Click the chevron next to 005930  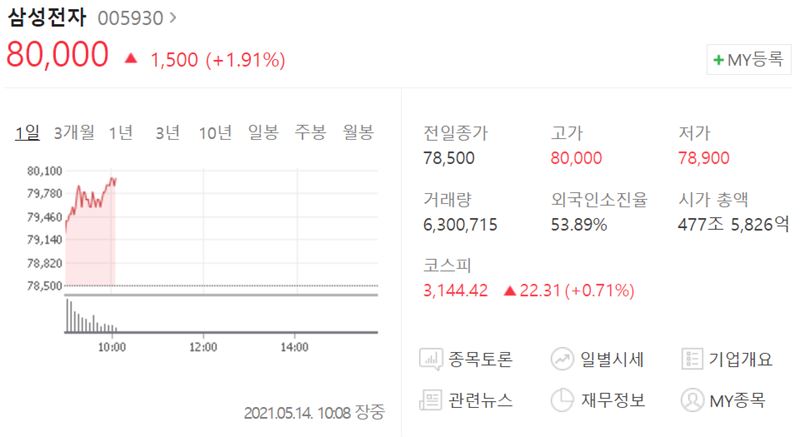pyautogui.click(x=173, y=18)
